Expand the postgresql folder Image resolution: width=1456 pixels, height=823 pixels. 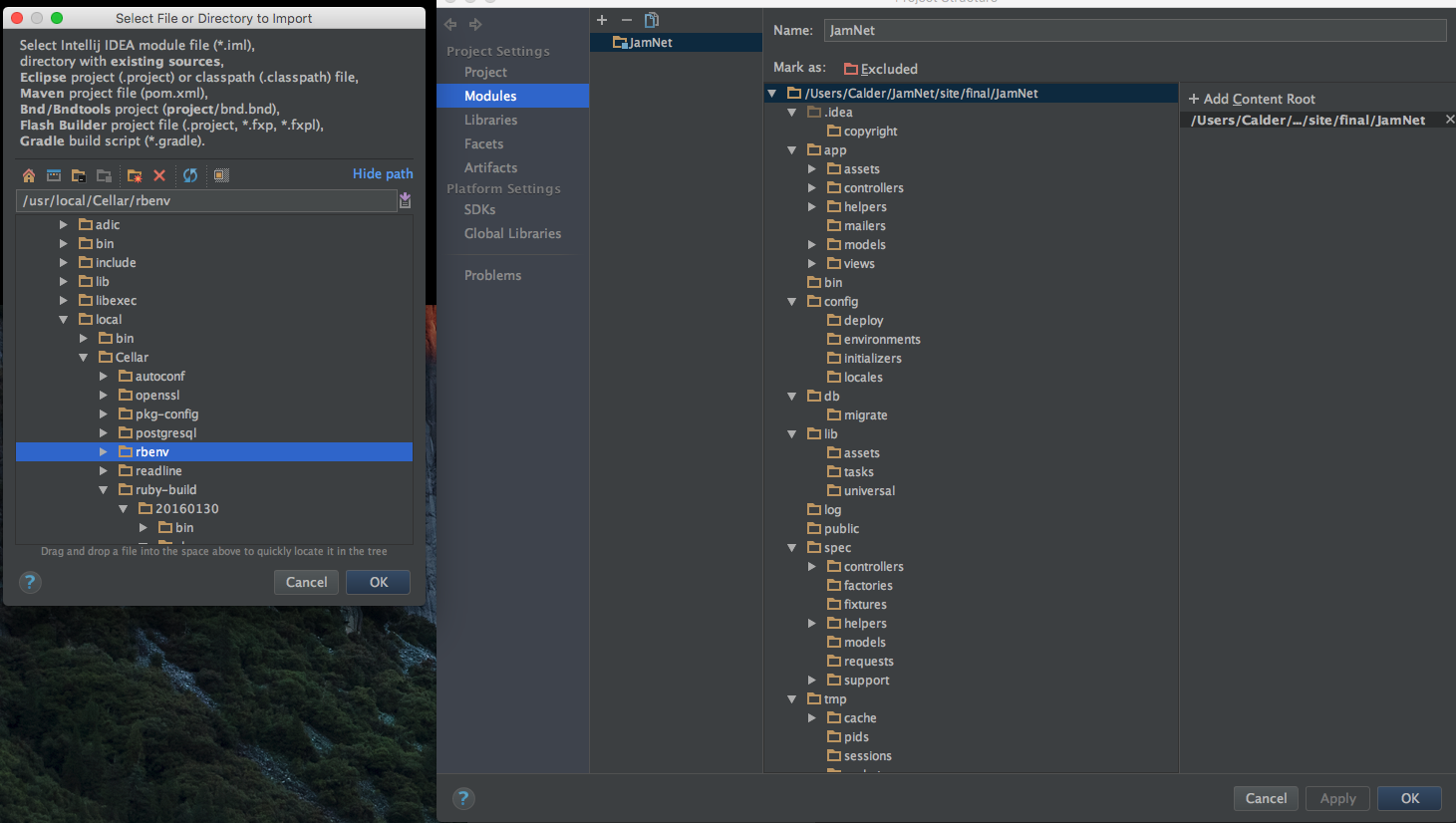coord(104,433)
